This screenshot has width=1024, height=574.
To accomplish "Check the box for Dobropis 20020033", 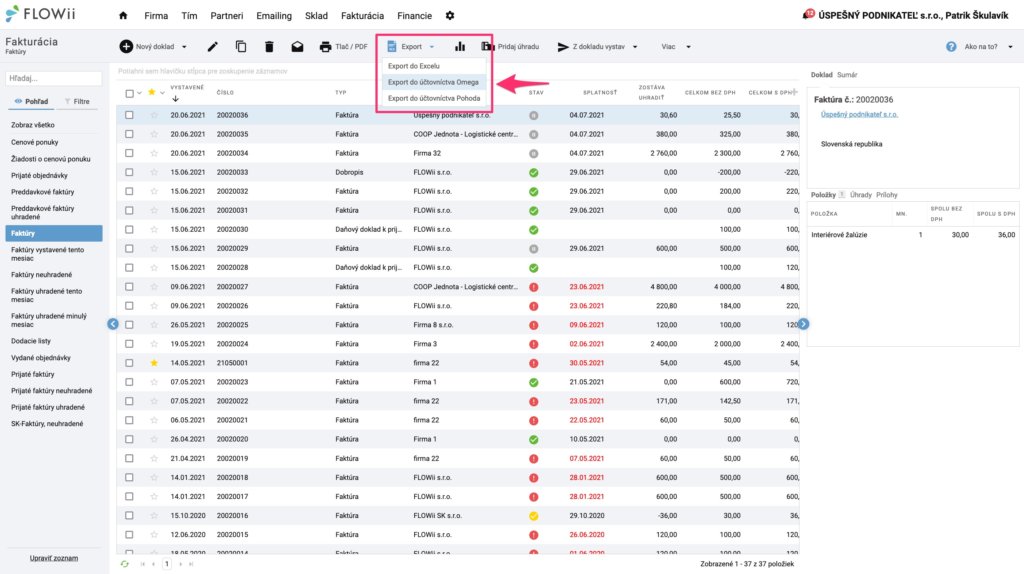I will coord(129,172).
